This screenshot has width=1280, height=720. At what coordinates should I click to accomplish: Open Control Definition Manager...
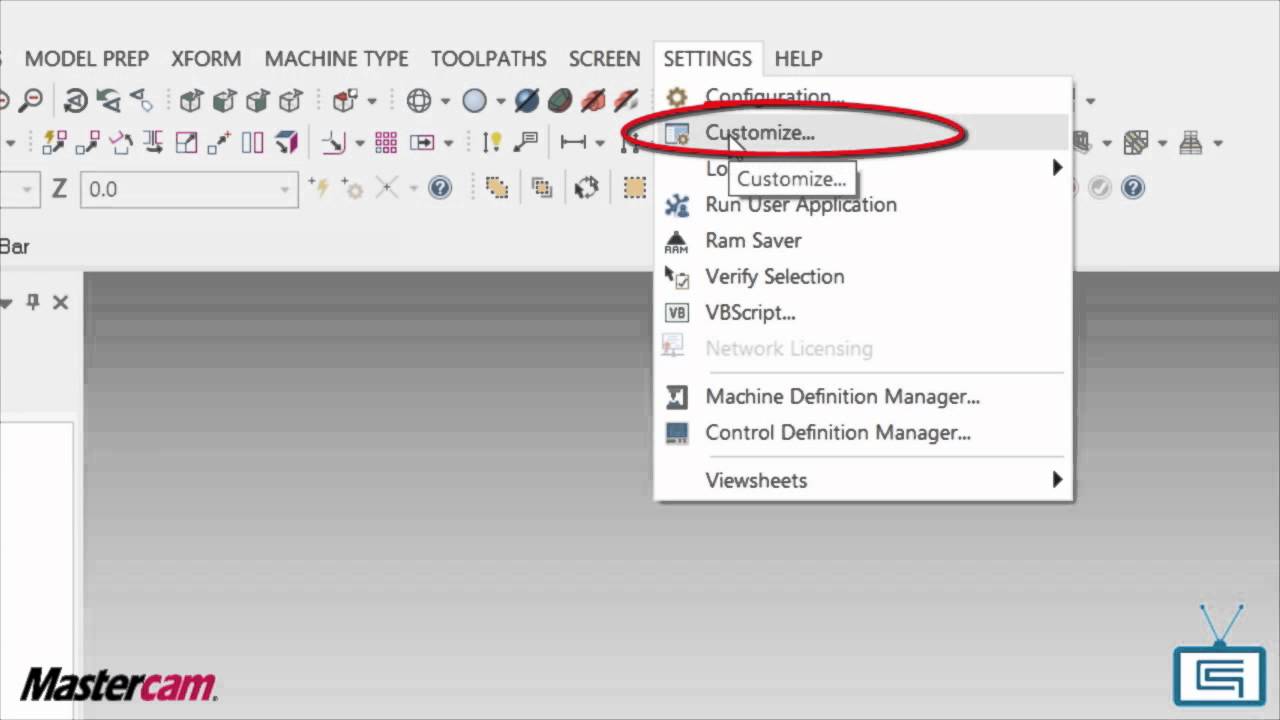[864, 432]
